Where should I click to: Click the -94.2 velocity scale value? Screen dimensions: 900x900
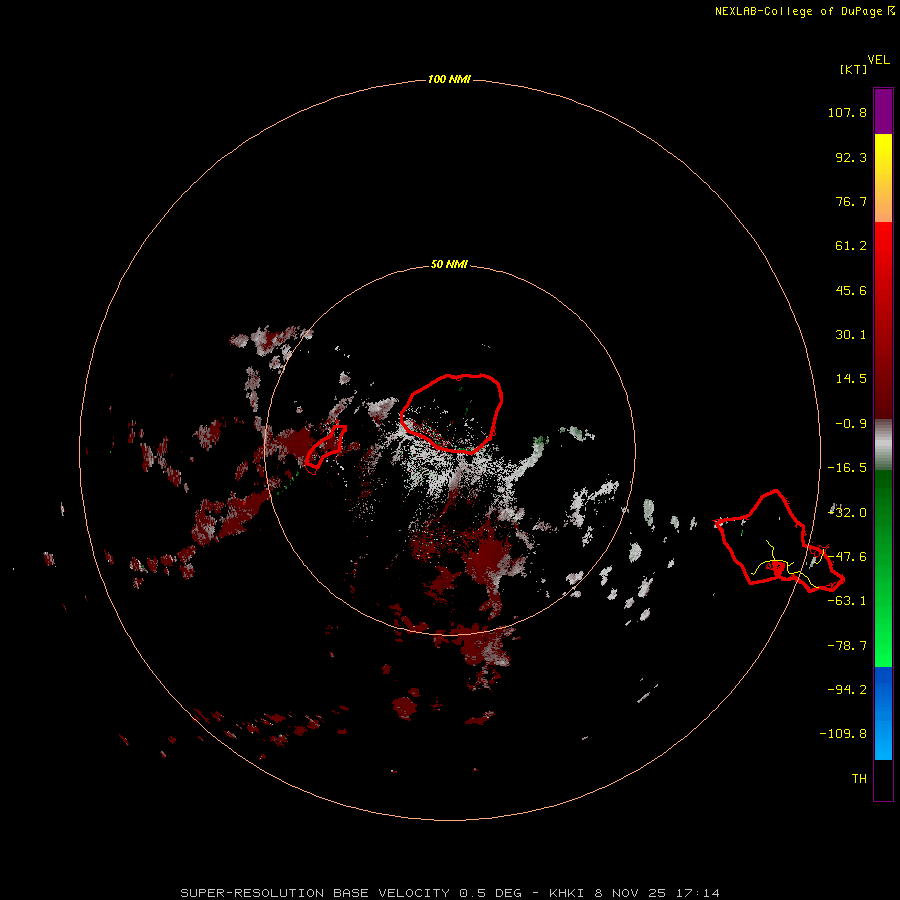pyautogui.click(x=847, y=689)
